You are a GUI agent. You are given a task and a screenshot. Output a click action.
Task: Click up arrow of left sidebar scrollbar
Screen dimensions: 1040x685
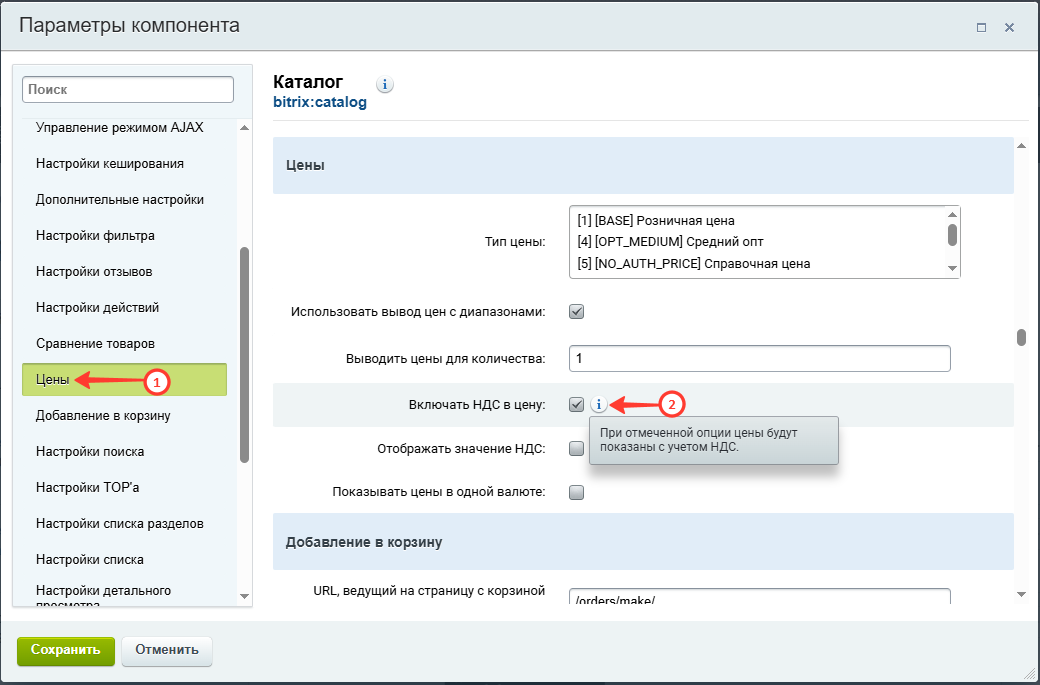(244, 128)
